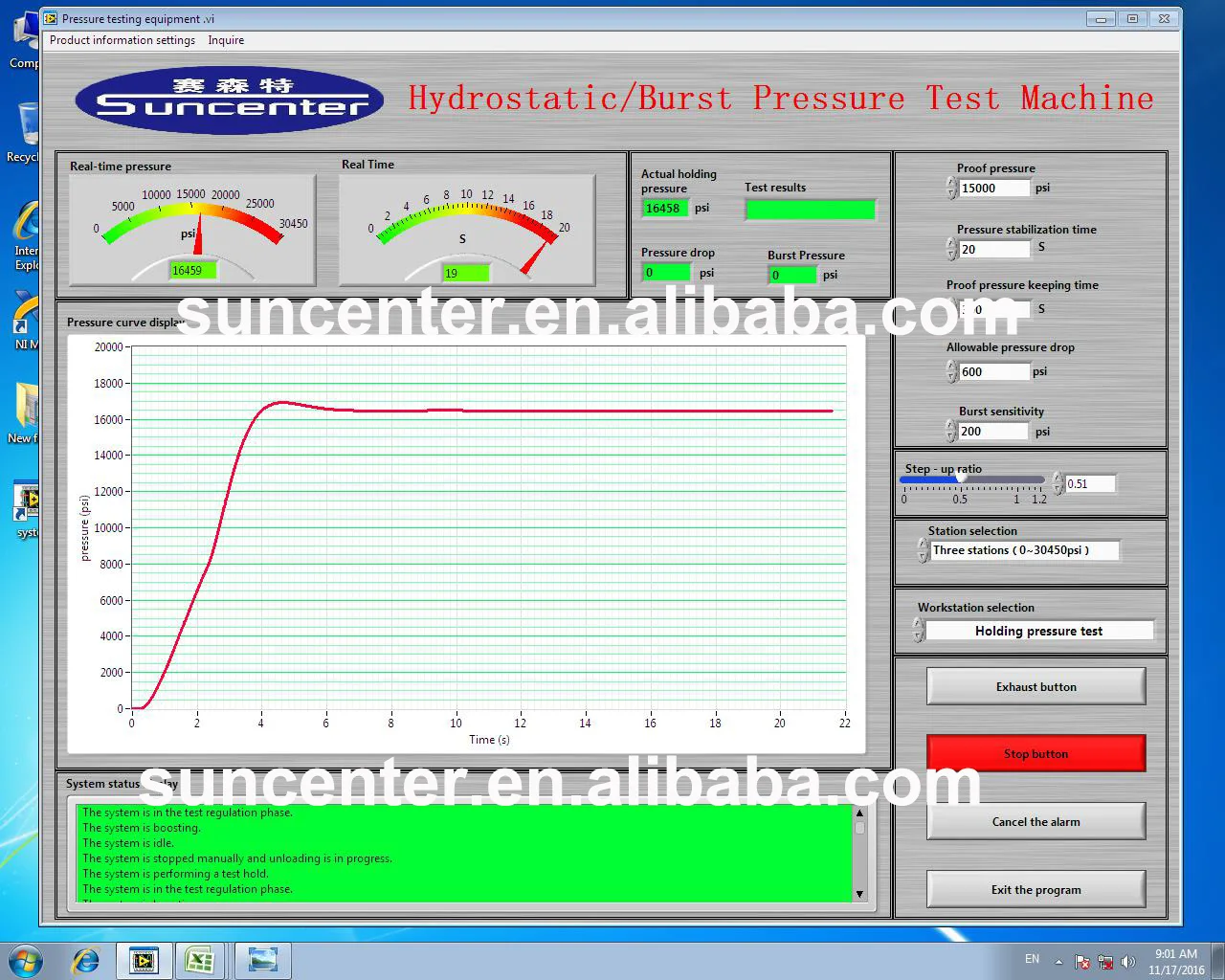Click the Cancel the alarm button
Image resolution: width=1225 pixels, height=980 pixels.
1036,821
